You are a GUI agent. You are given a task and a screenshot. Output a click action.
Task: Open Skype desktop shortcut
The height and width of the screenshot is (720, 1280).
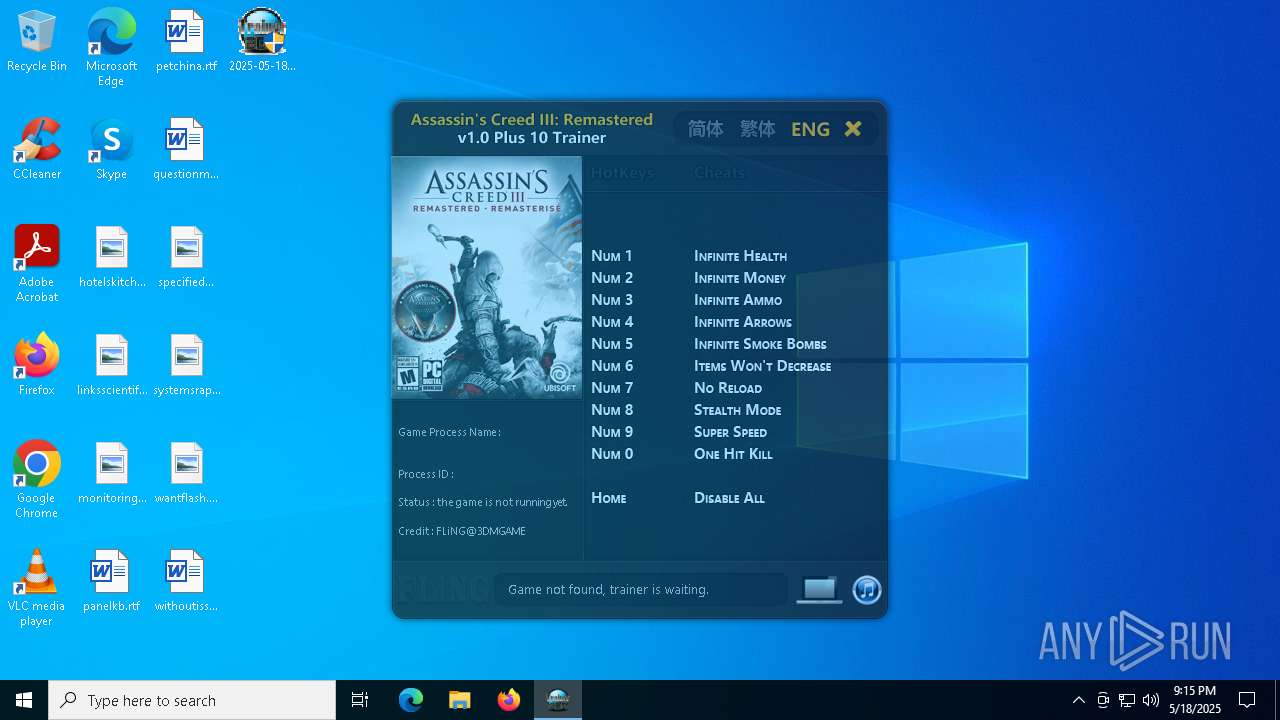[111, 150]
